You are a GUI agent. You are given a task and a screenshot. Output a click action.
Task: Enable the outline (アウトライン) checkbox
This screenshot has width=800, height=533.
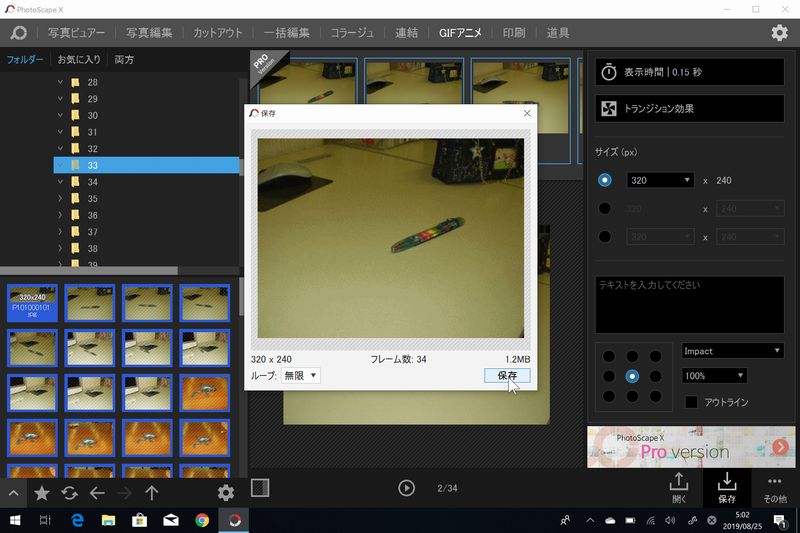[691, 402]
